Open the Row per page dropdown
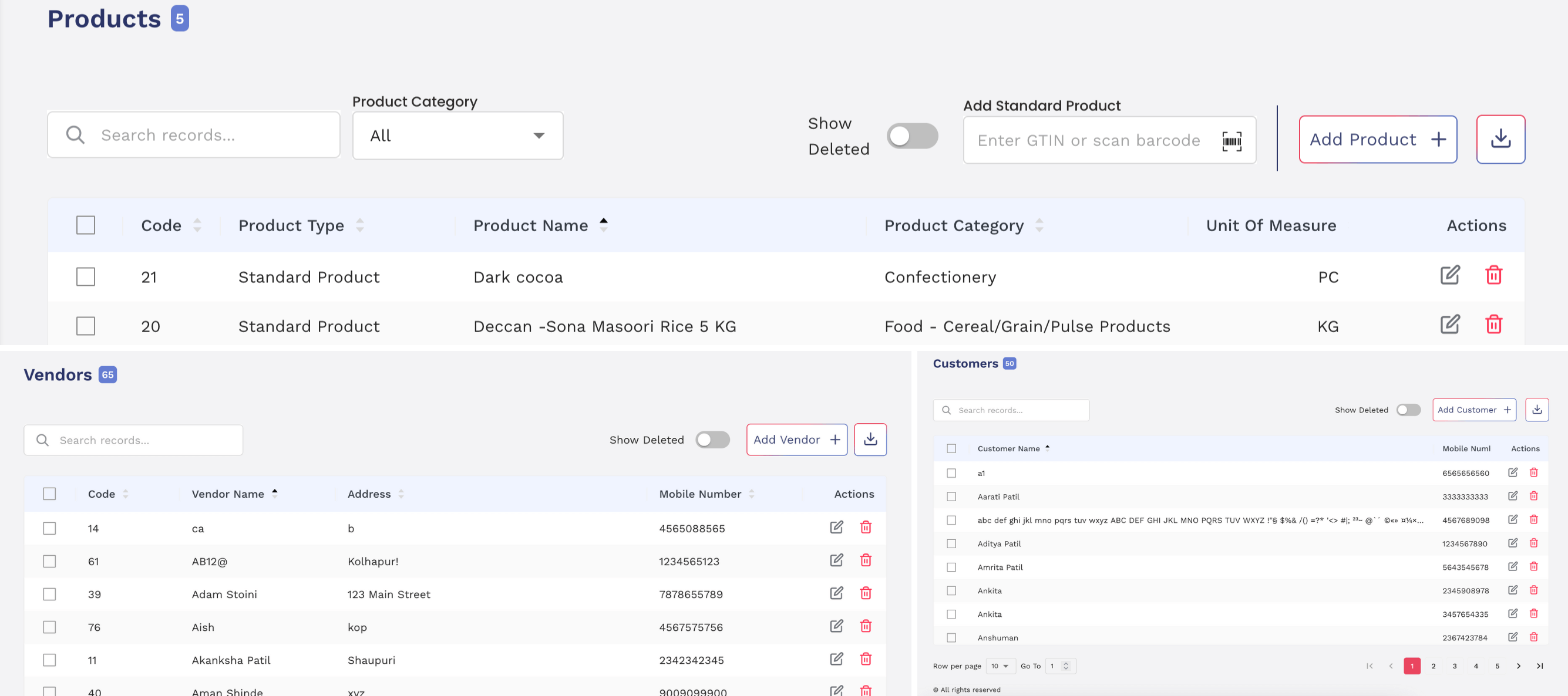This screenshot has width=1568, height=696. coord(1000,665)
